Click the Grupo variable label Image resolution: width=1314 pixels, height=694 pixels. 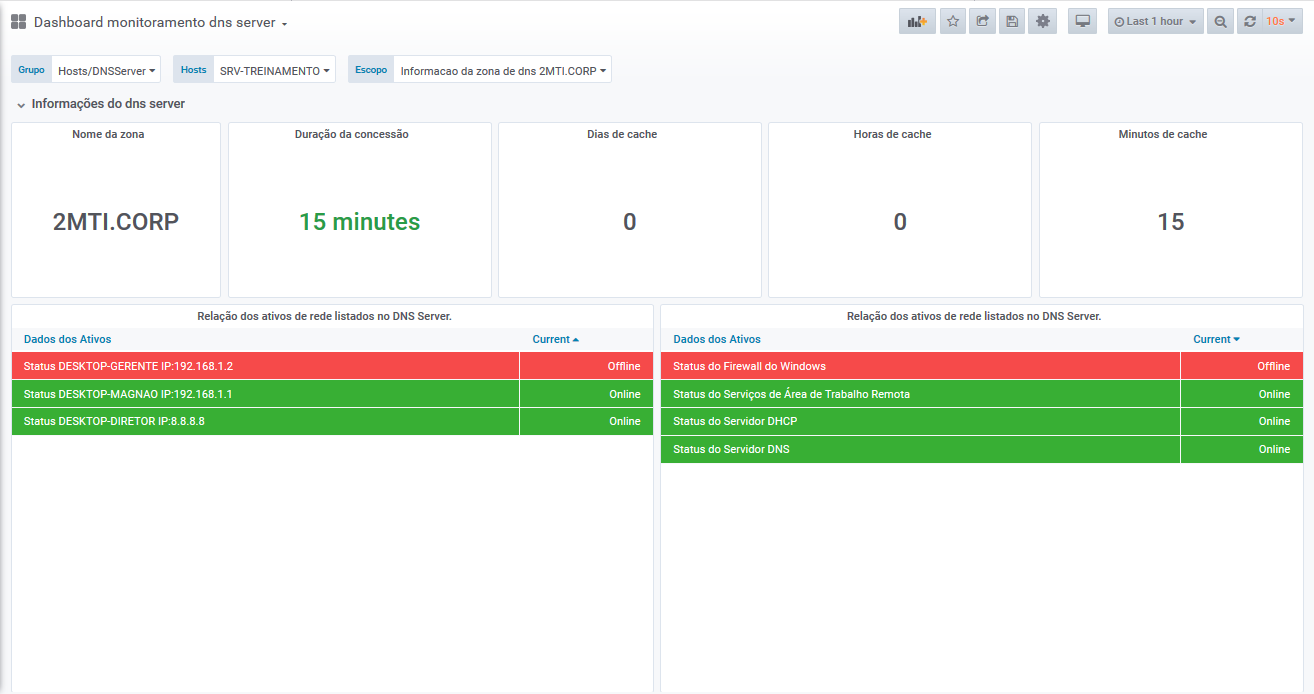coord(31,70)
